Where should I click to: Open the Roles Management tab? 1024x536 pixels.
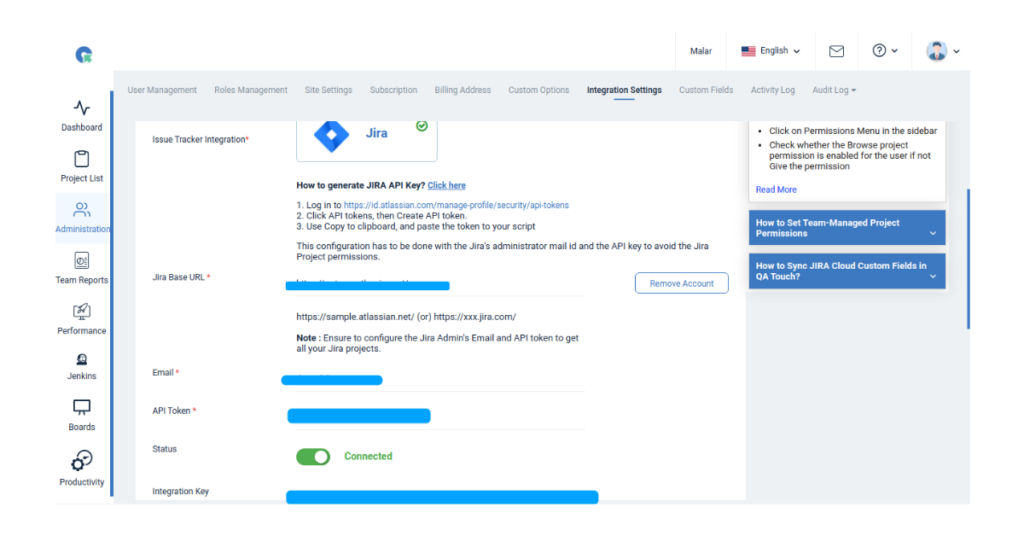point(250,90)
